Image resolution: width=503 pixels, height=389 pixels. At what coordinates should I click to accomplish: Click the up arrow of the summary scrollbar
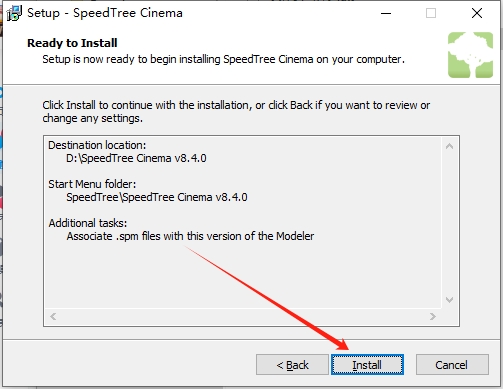point(449,146)
